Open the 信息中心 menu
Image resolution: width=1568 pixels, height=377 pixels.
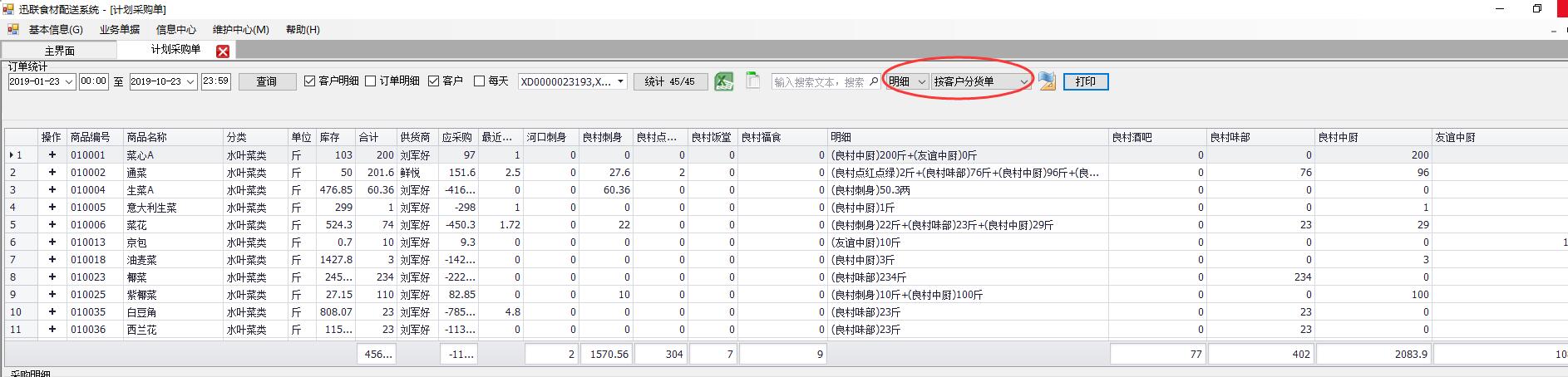(x=176, y=30)
